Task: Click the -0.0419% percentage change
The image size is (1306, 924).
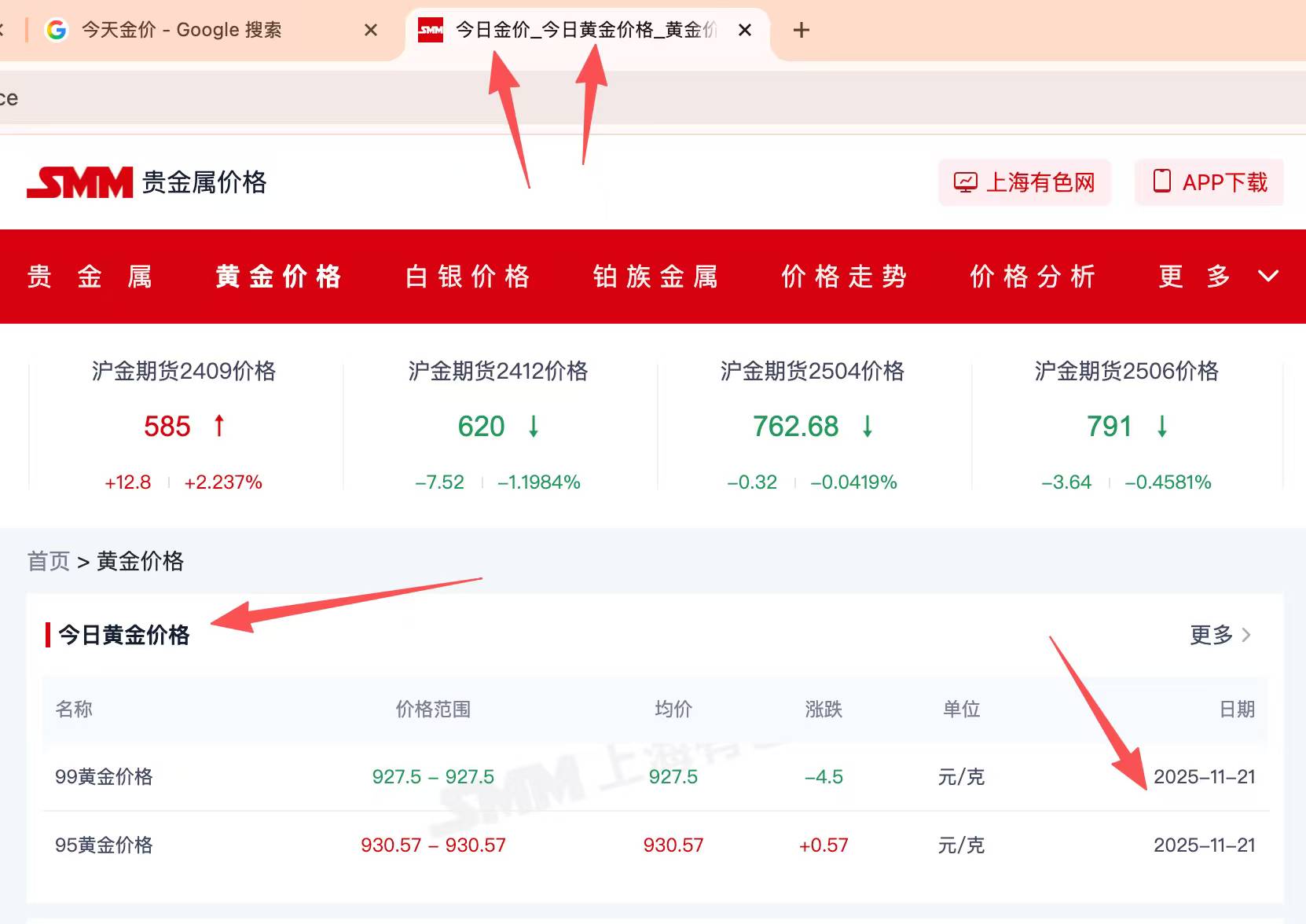Action: coord(853,482)
